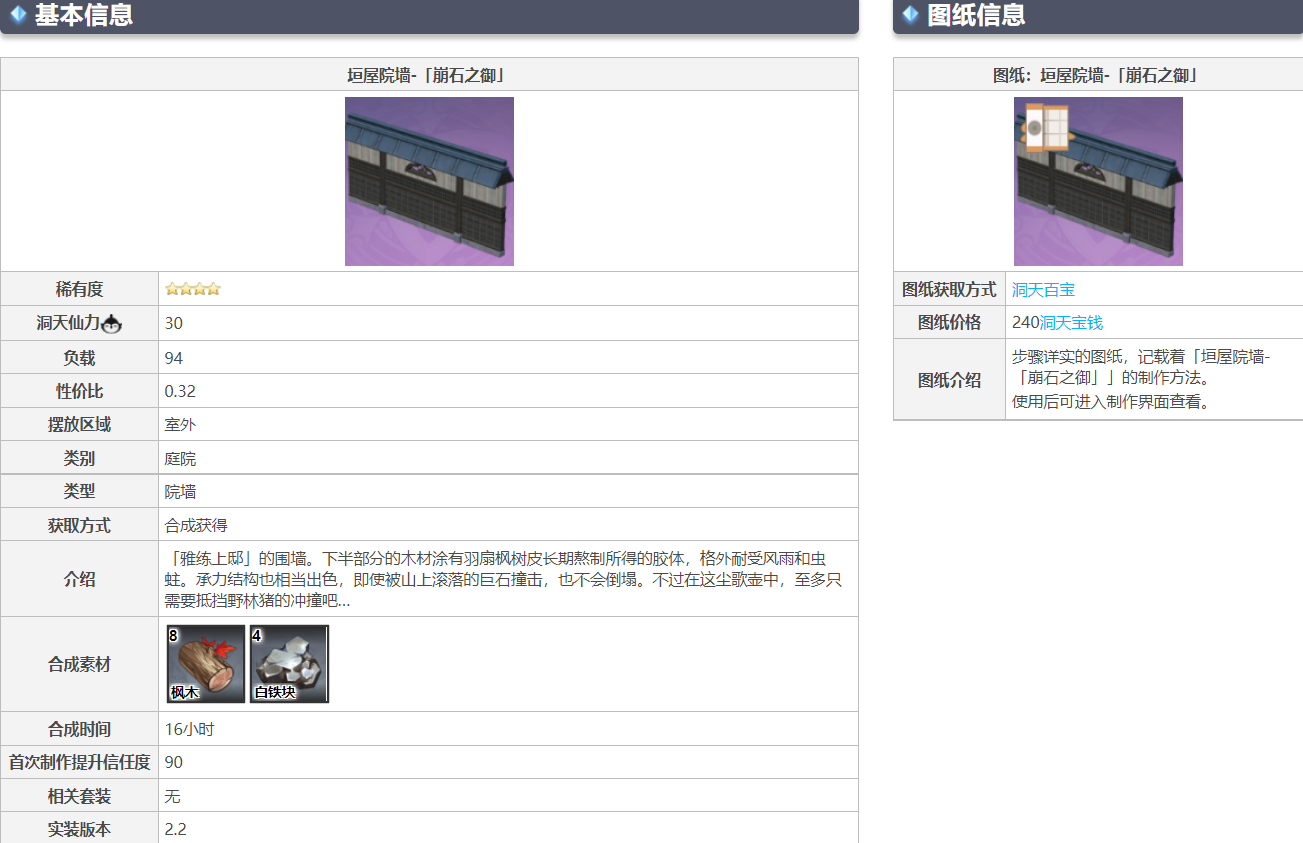Click the 合成素材 row label

tap(80, 664)
